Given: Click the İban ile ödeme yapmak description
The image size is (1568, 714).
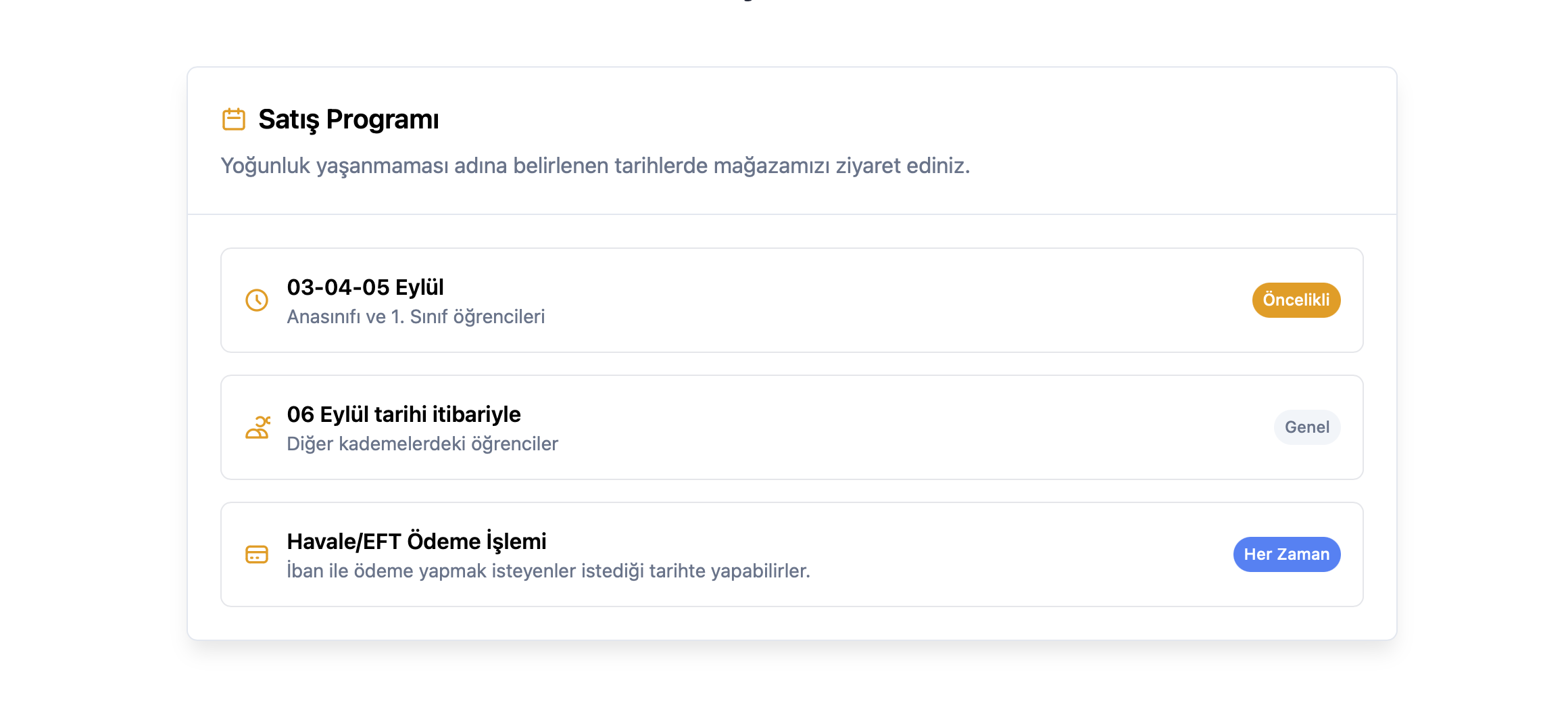Looking at the screenshot, I should point(548,571).
